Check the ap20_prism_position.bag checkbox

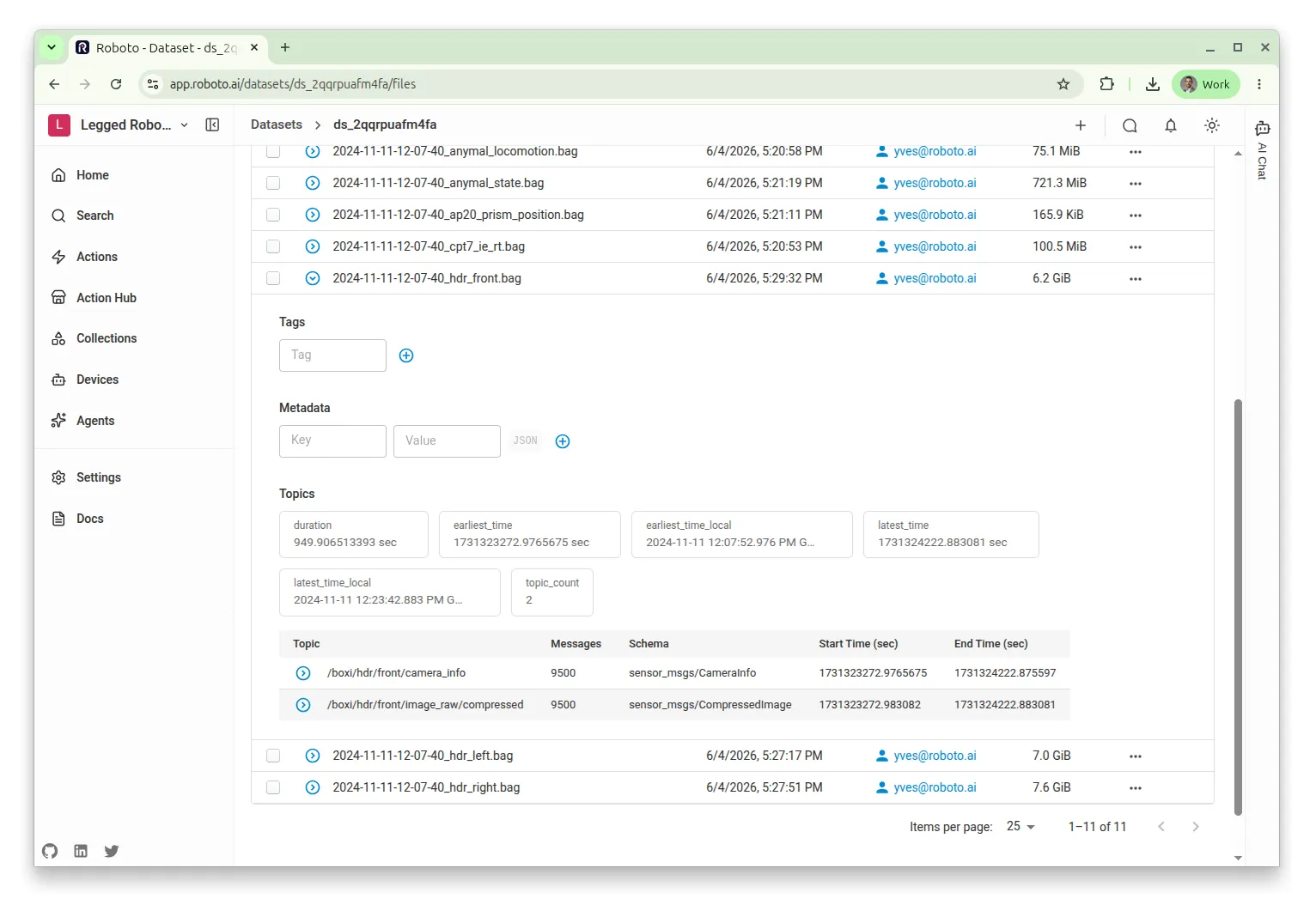click(x=273, y=215)
